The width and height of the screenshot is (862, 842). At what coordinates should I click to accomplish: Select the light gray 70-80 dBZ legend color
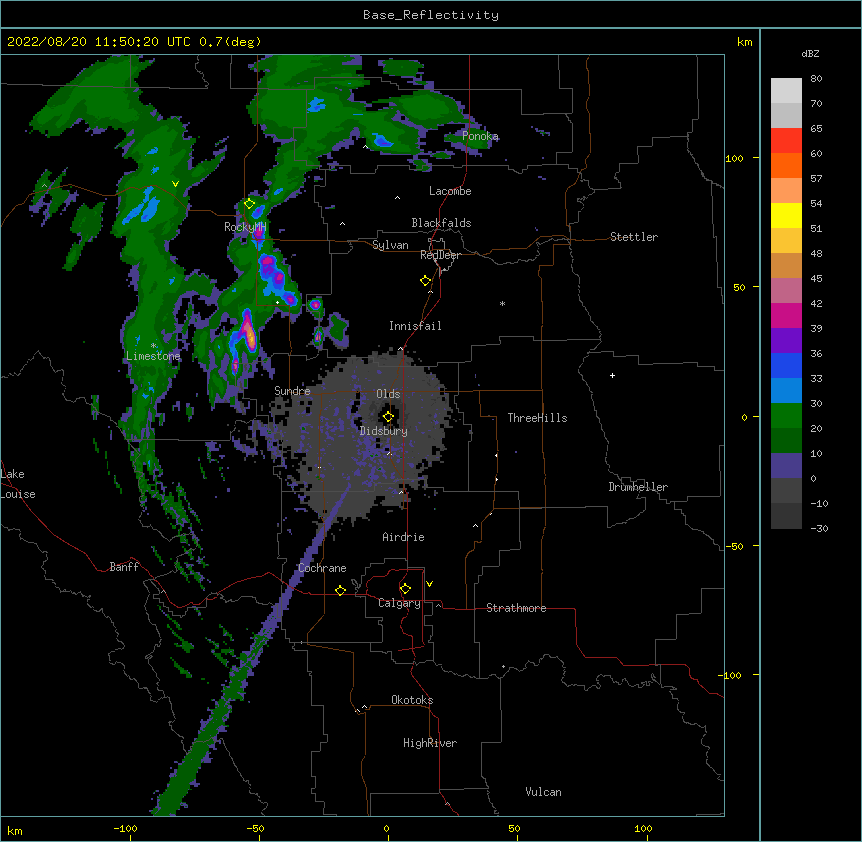(786, 91)
